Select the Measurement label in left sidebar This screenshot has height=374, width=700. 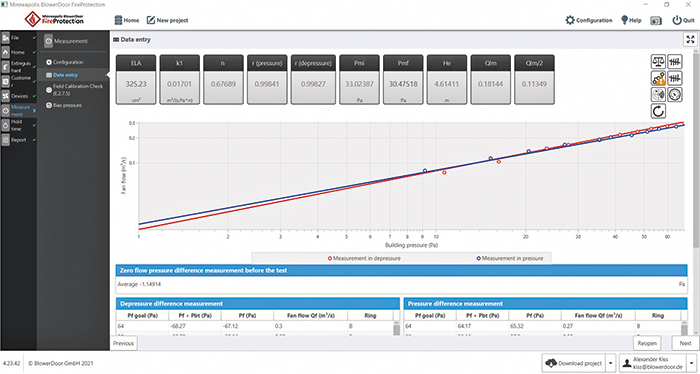[x=21, y=111]
